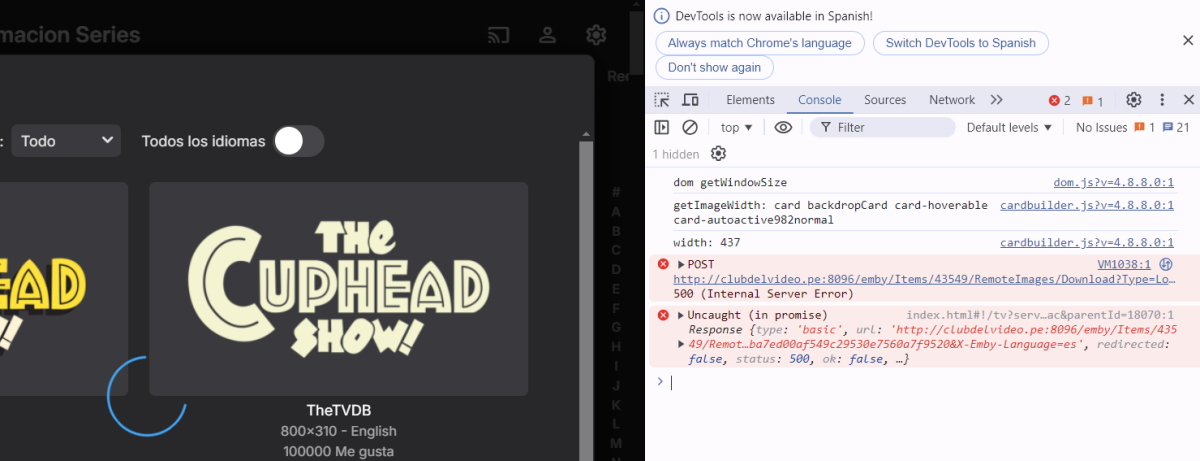This screenshot has width=1200, height=461.
Task: Clear the console icon
Action: click(690, 127)
